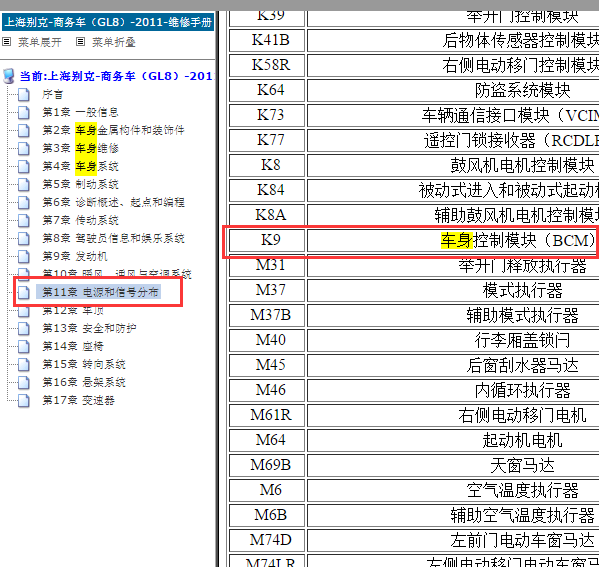Viewport: 599px width, 567px height.
Task: Open 第17章 变速器 chapter
Action: [x=78, y=400]
